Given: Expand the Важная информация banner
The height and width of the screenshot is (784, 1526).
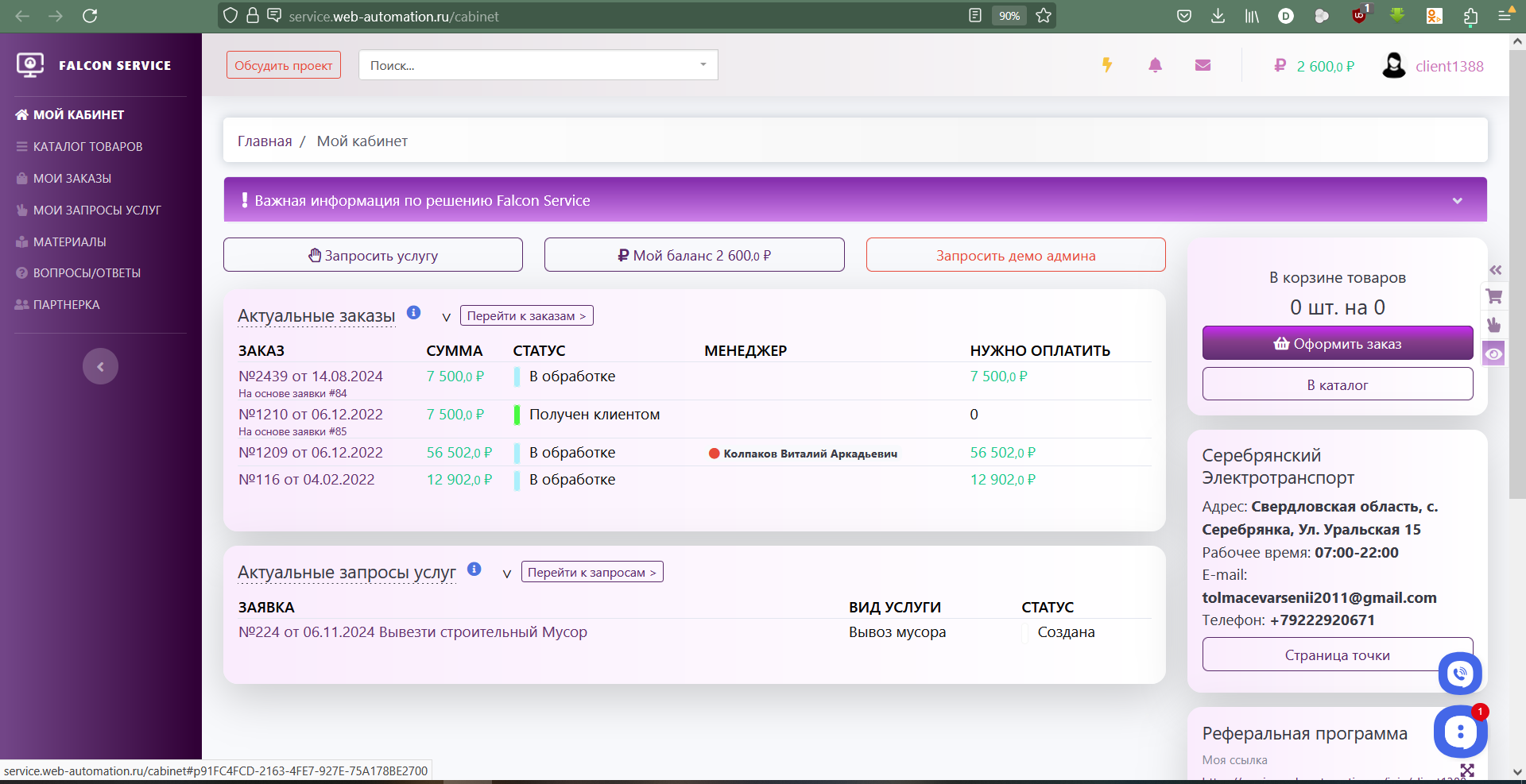Looking at the screenshot, I should [1457, 201].
